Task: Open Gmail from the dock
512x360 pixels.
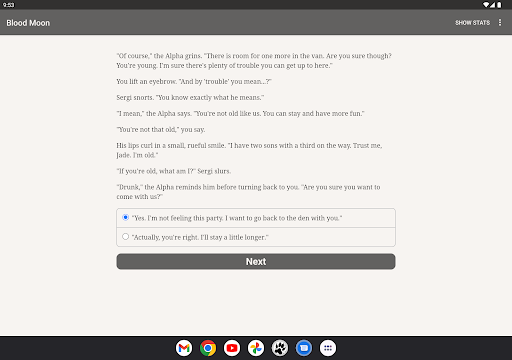Action: click(x=184, y=348)
